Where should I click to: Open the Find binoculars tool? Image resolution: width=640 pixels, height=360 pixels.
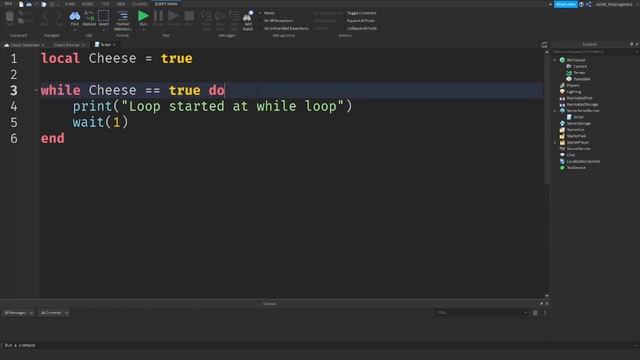[75, 18]
